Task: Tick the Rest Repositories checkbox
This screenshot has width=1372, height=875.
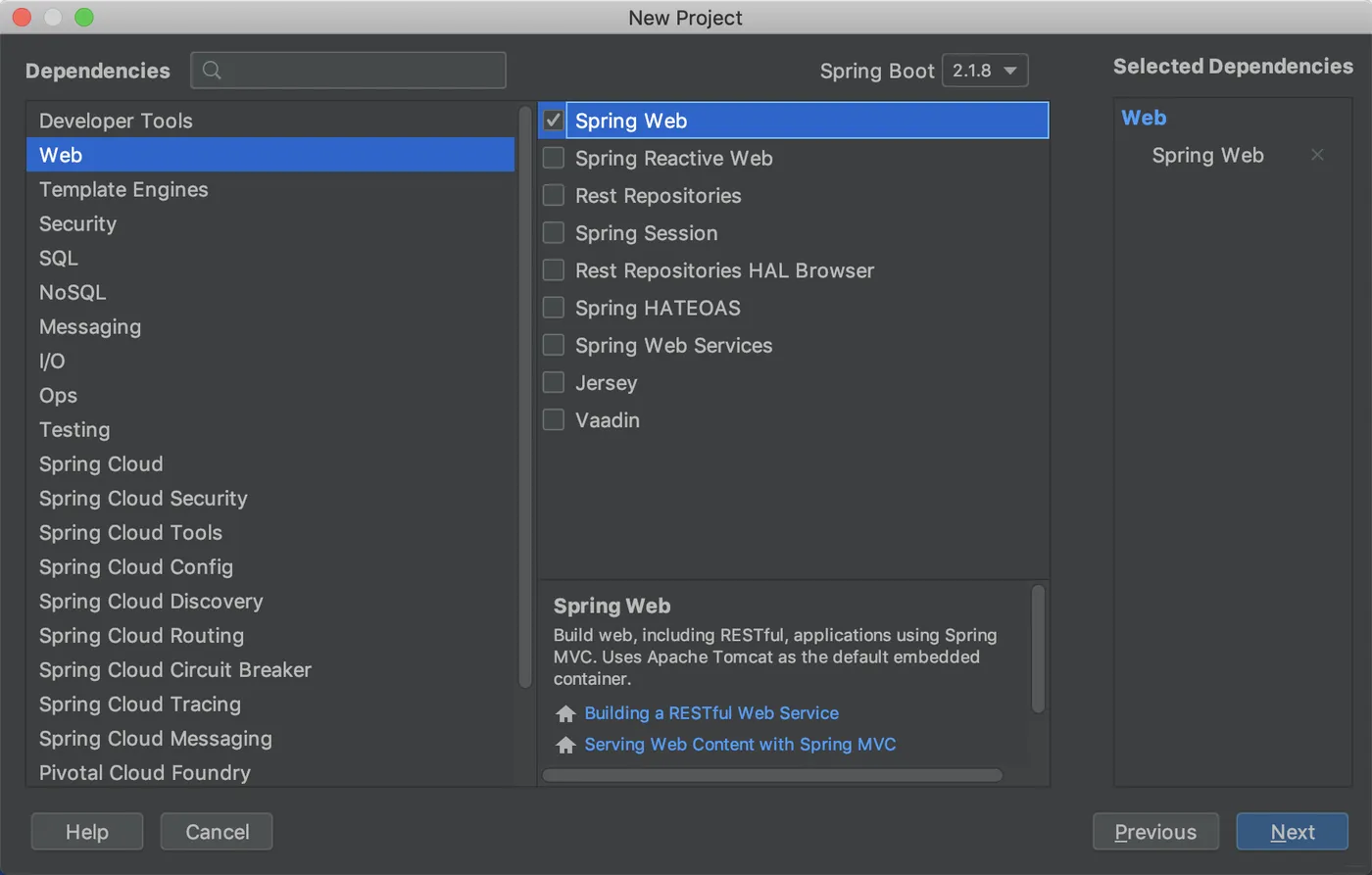Action: (554, 195)
